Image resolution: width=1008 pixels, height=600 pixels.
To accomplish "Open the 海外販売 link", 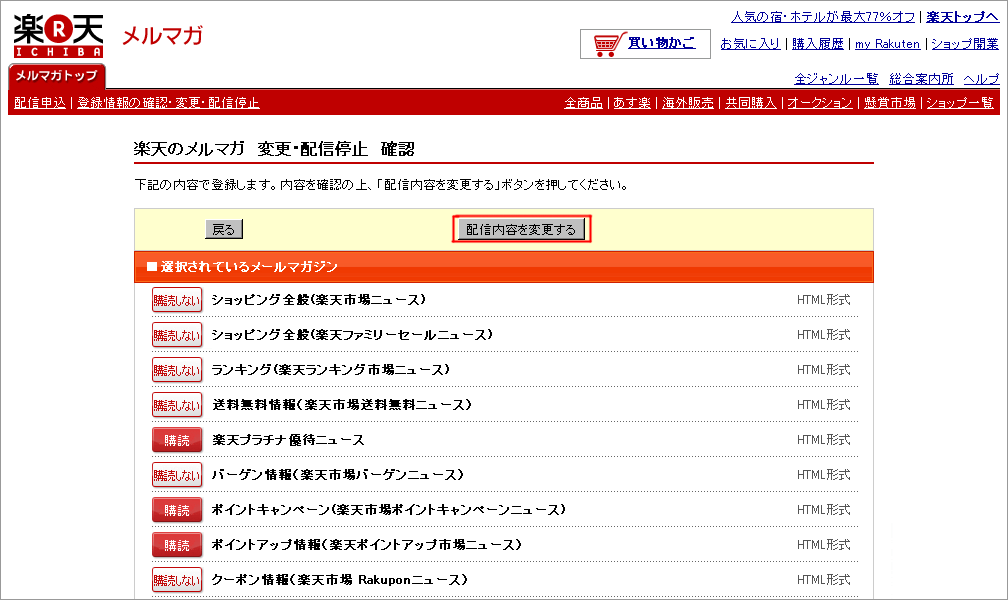I will tap(688, 103).
